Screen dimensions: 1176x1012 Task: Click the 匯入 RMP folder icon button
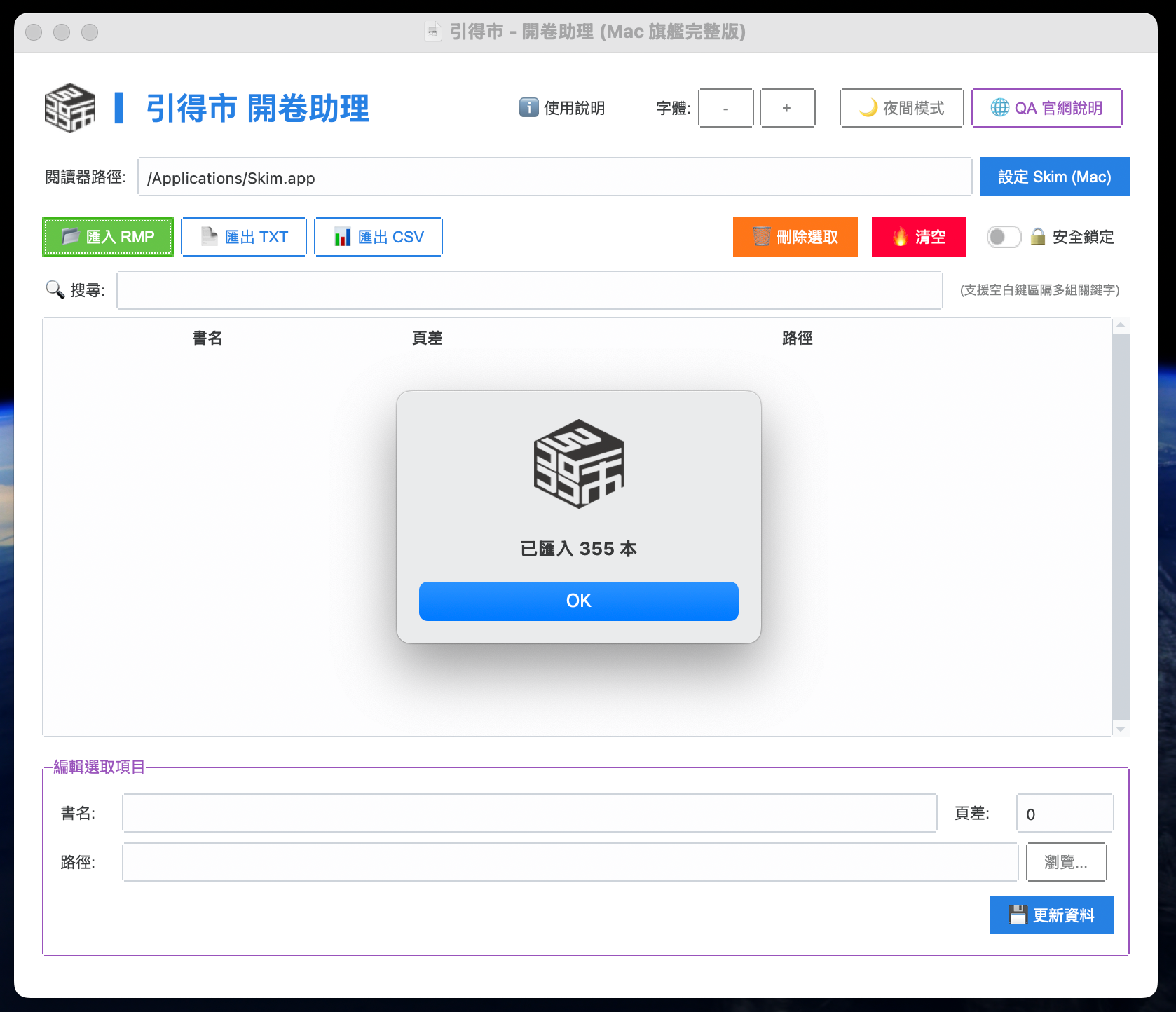[108, 237]
